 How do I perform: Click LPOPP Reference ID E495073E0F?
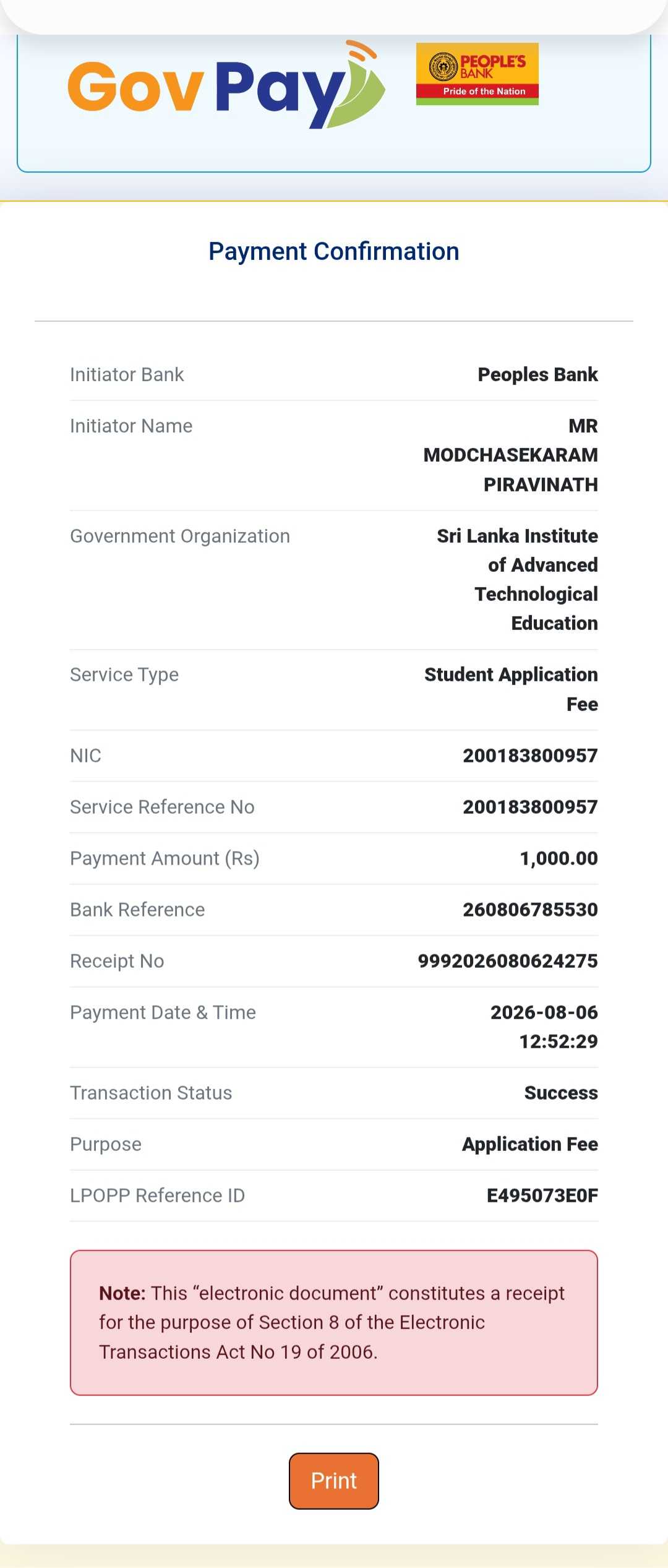(x=542, y=1195)
